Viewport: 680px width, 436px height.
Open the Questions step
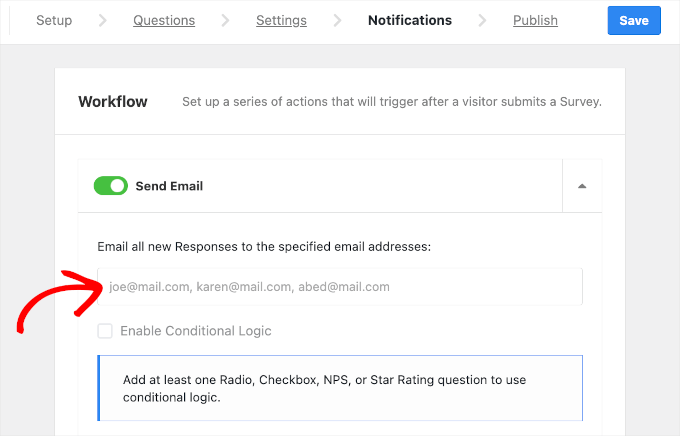click(163, 20)
